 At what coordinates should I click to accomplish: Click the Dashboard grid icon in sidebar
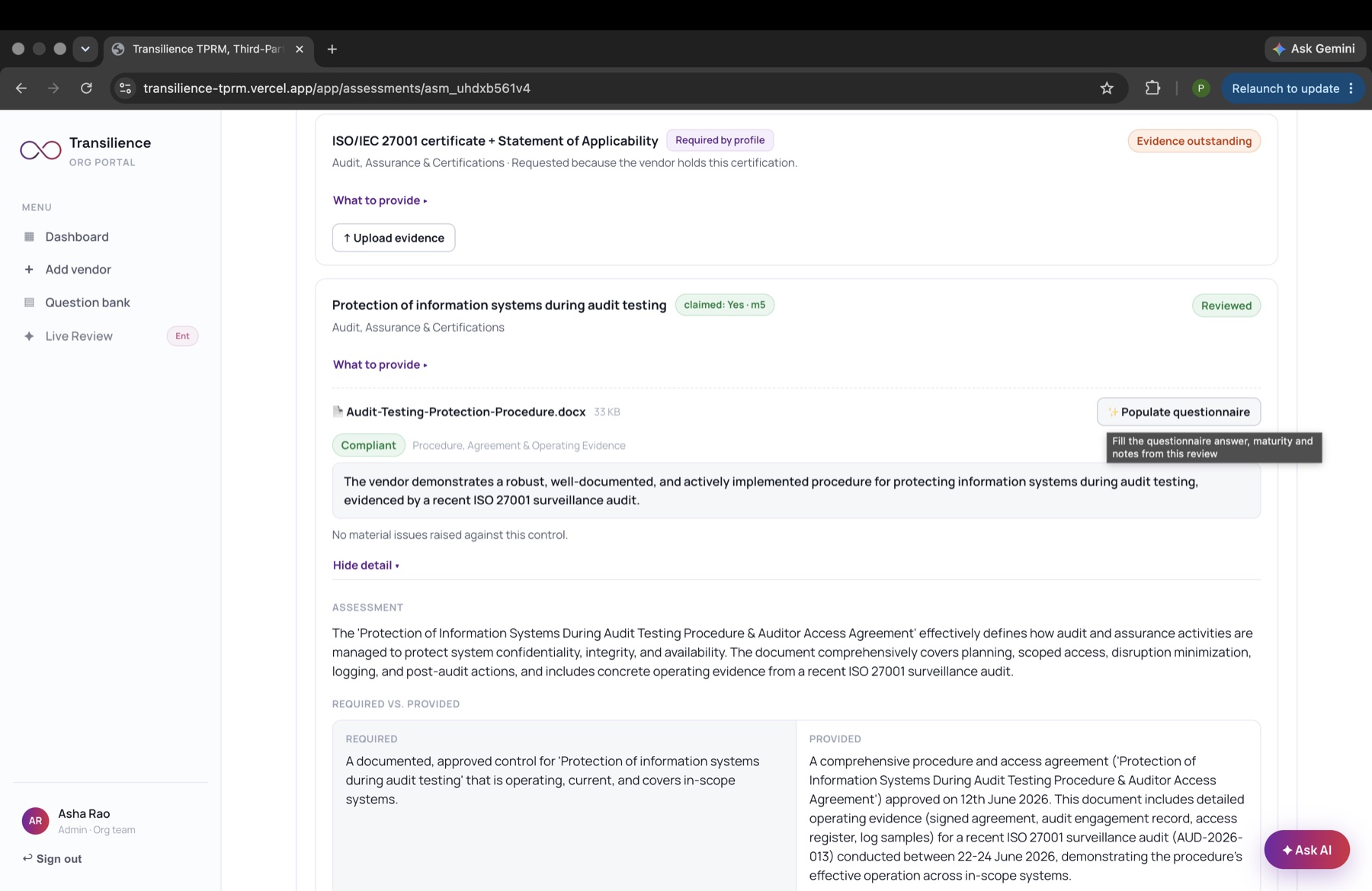click(29, 237)
